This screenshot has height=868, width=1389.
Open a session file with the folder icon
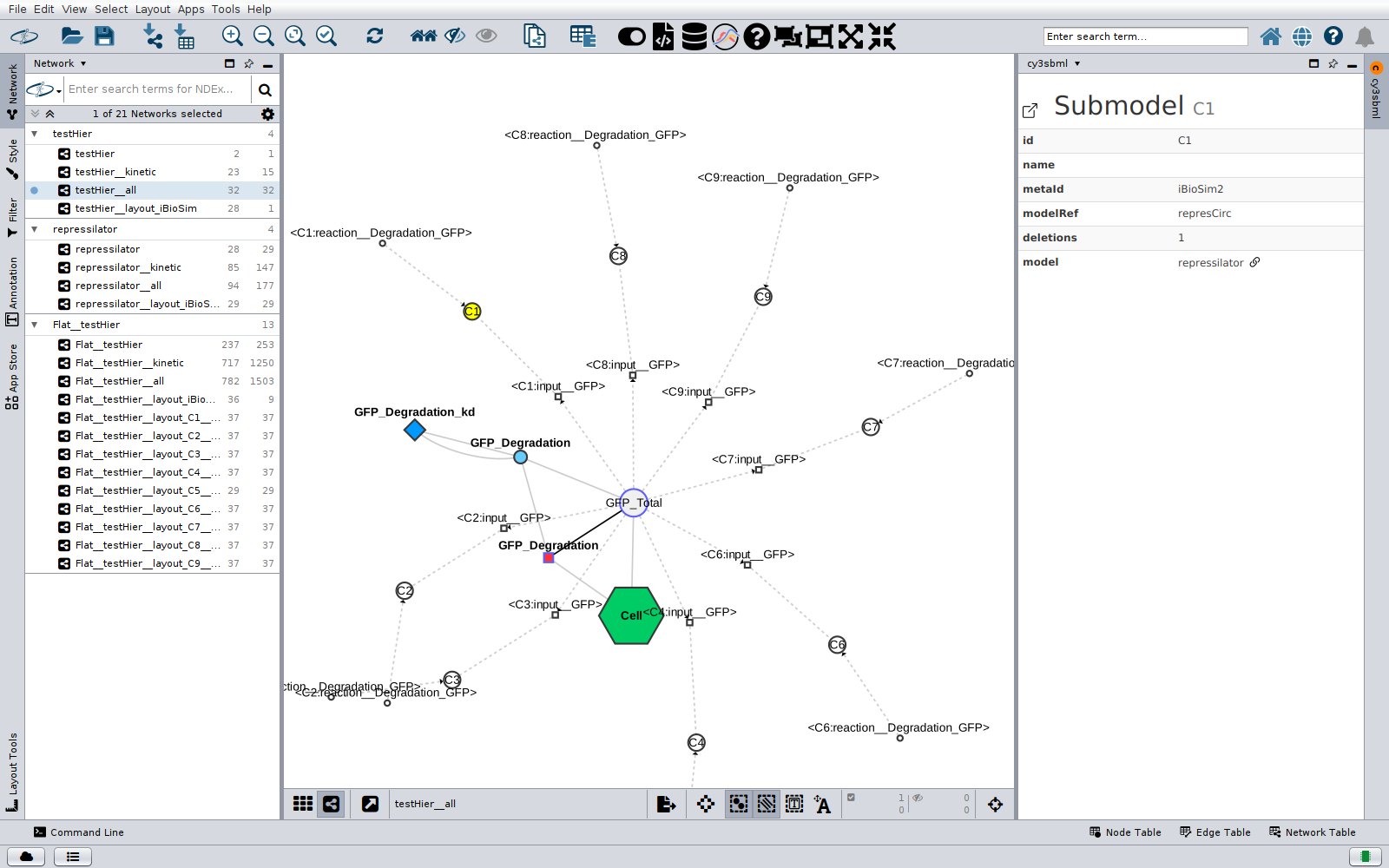[72, 36]
